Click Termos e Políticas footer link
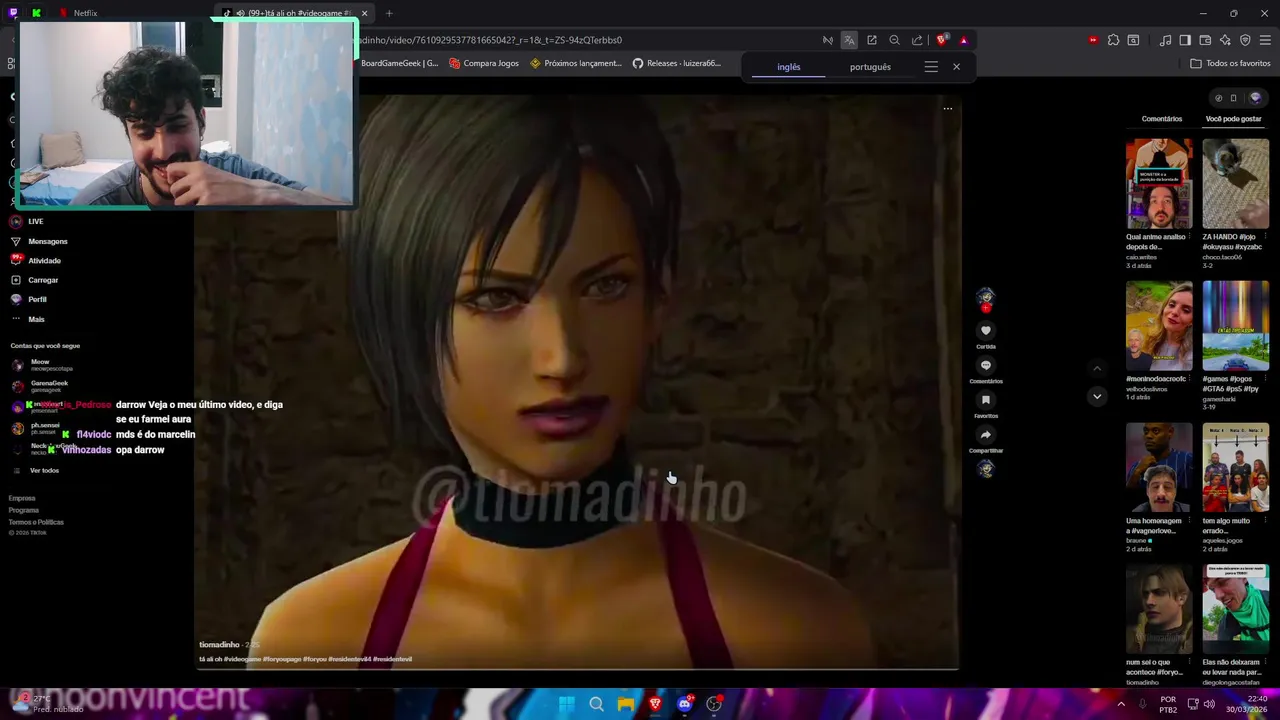The image size is (1280, 720). pyautogui.click(x=36, y=522)
